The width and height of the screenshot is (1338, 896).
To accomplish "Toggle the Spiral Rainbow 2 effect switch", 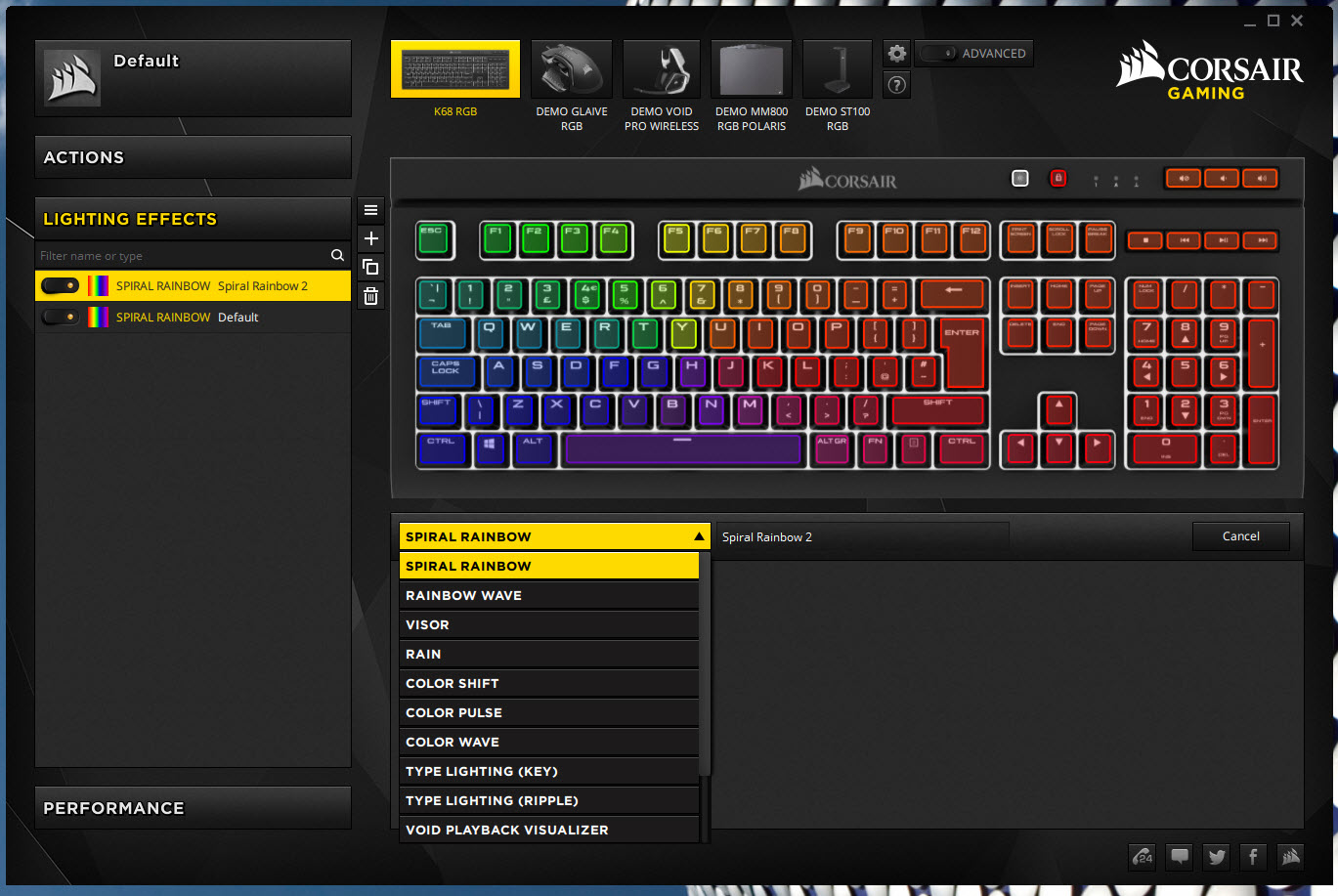I will (x=61, y=285).
